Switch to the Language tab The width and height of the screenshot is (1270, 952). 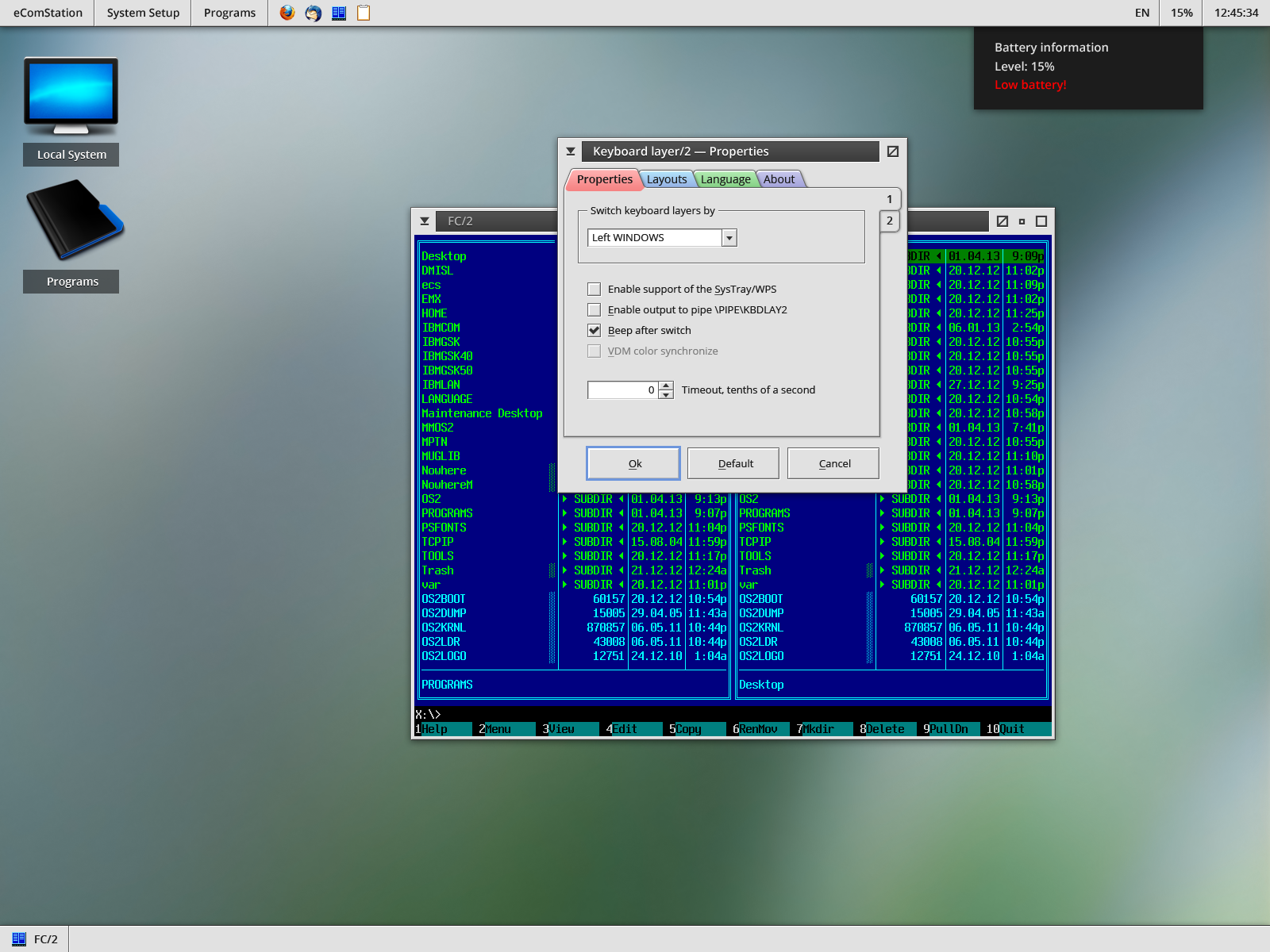point(725,179)
